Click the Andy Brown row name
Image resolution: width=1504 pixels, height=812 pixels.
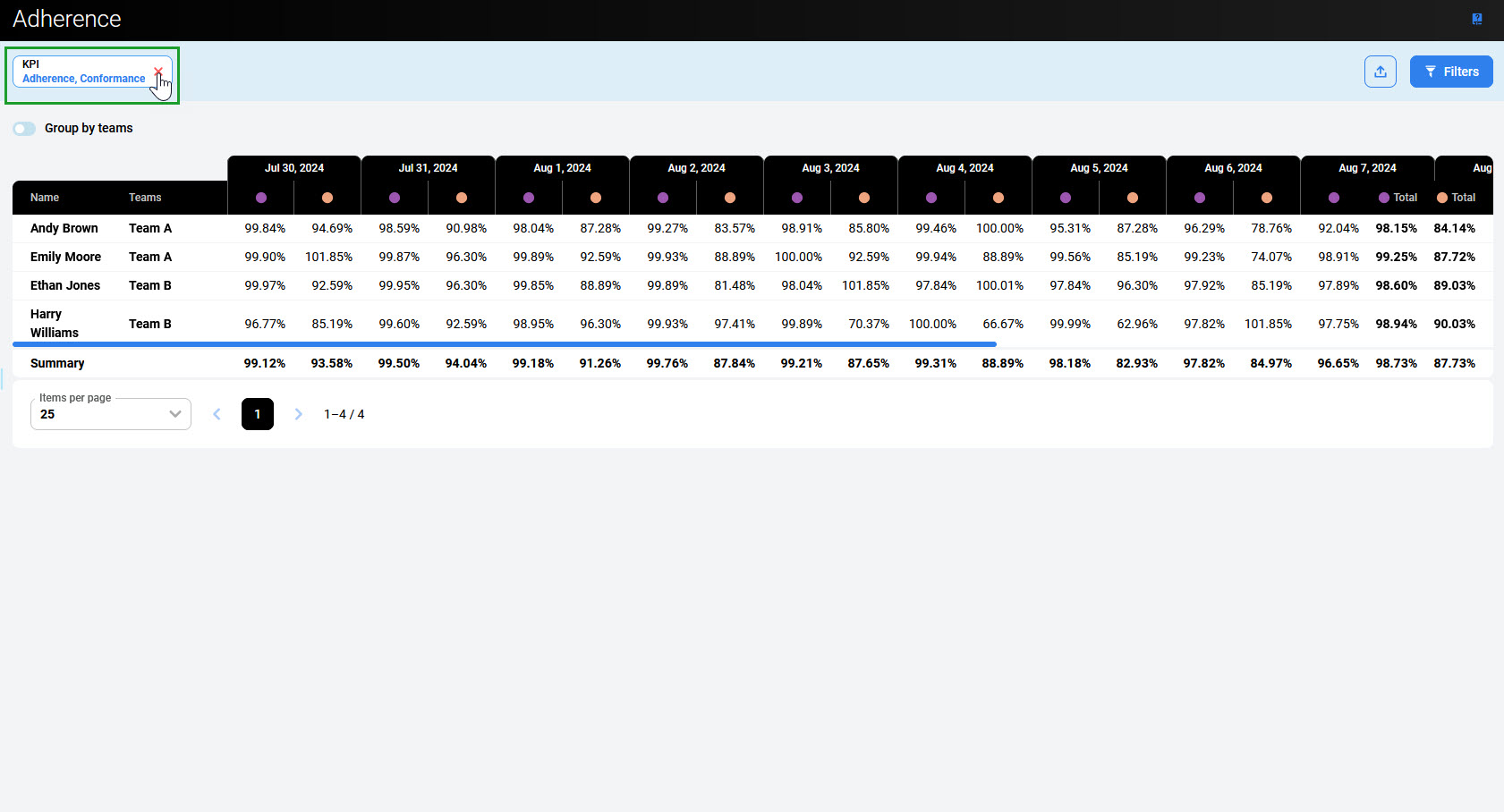pyautogui.click(x=64, y=228)
